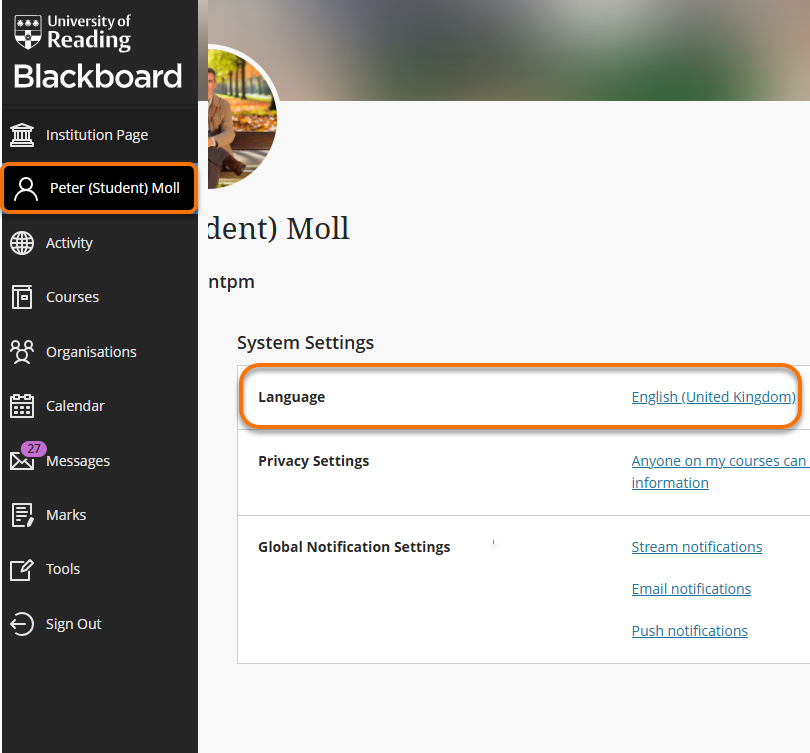Click the user profile icon in sidebar
This screenshot has width=810, height=753.
27,189
